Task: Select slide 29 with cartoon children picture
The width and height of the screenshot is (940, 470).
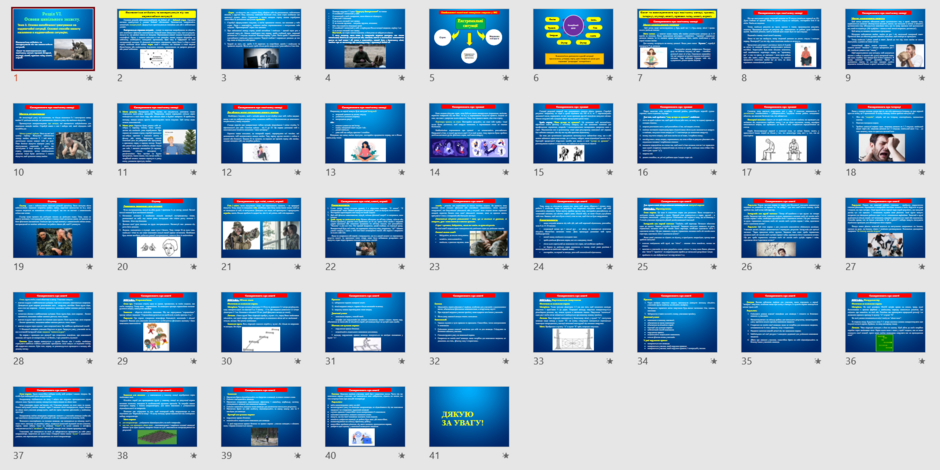Action: coord(157,323)
